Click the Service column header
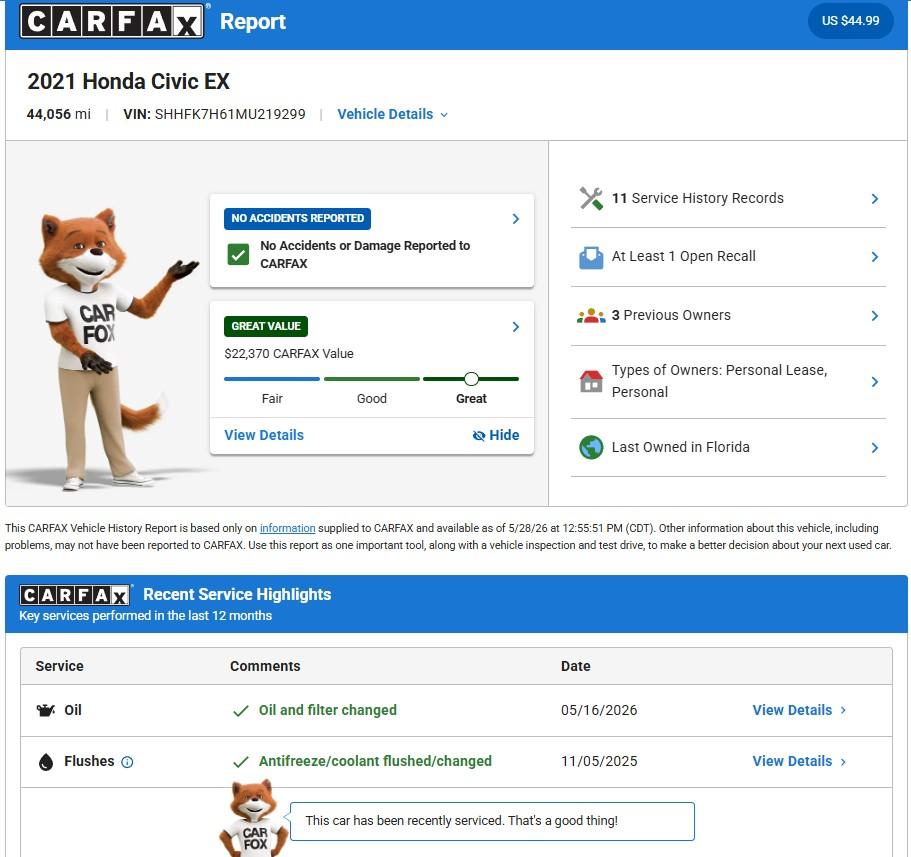Image resolution: width=911 pixels, height=857 pixels. (59, 666)
